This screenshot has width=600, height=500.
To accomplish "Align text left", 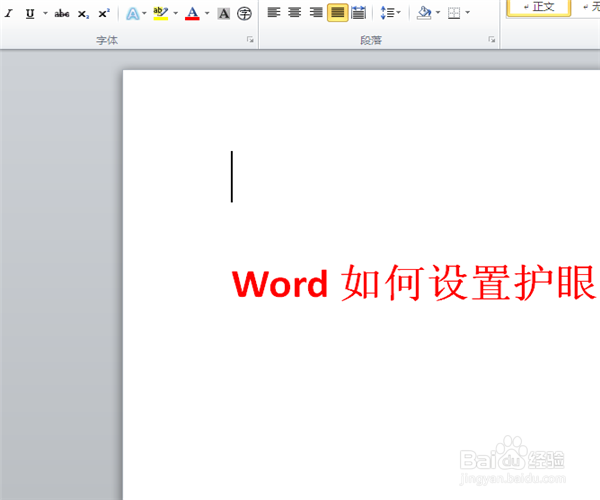I will click(274, 13).
